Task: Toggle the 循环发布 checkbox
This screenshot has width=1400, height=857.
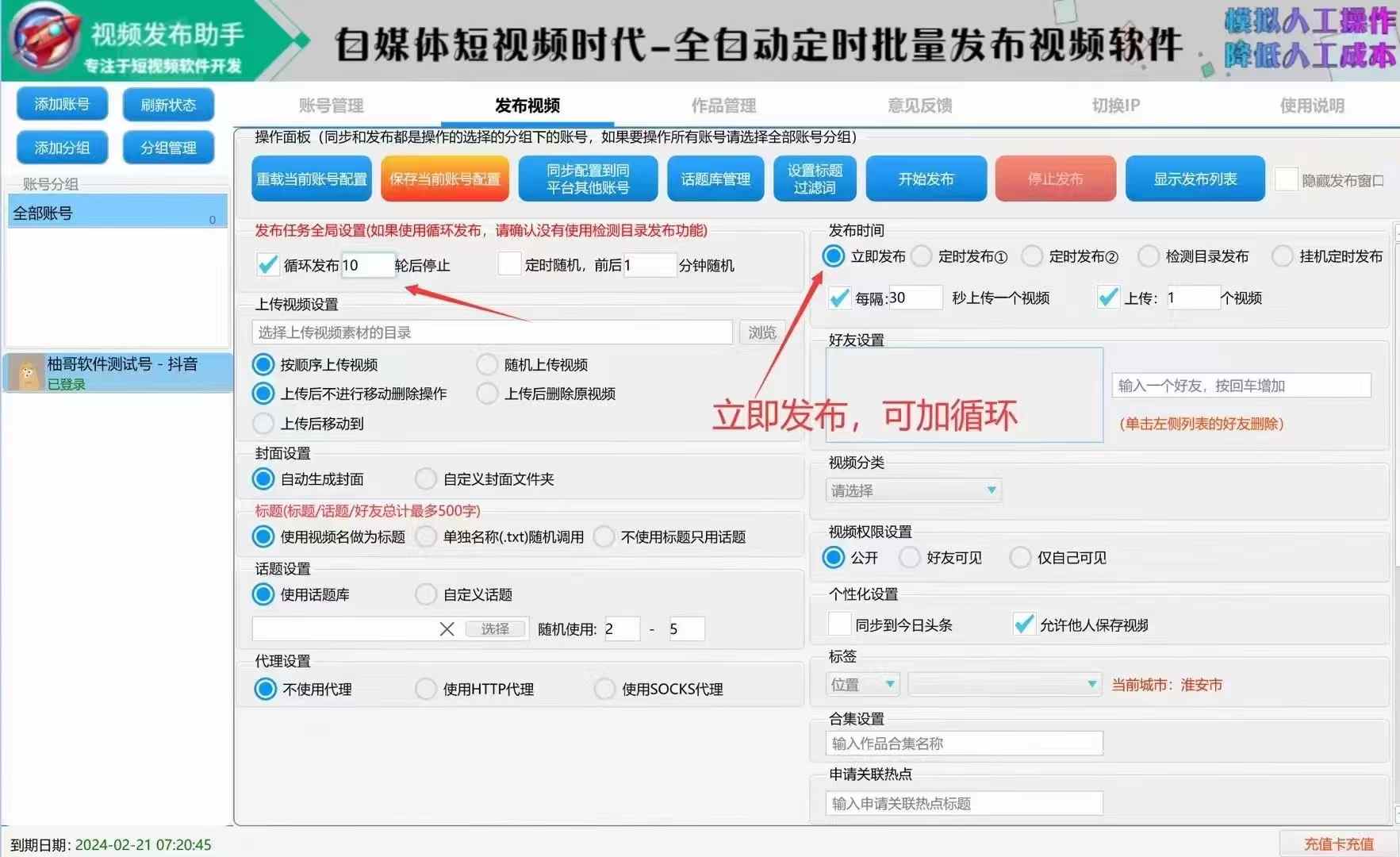Action: click(268, 265)
